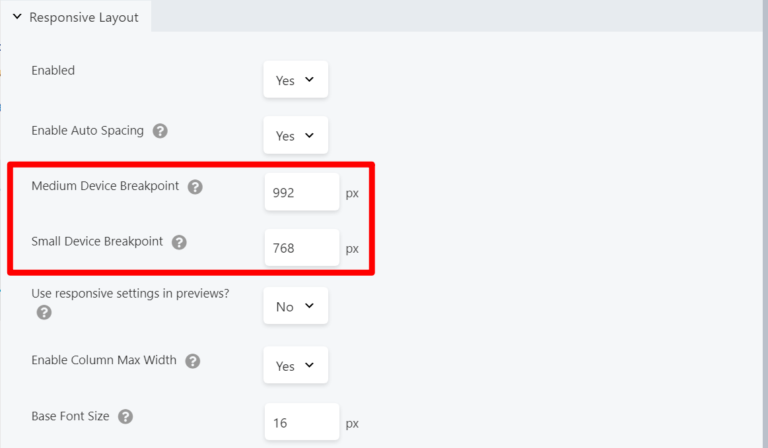The image size is (768, 448).
Task: Click the Small Device Breakpoint field
Action: (301, 248)
